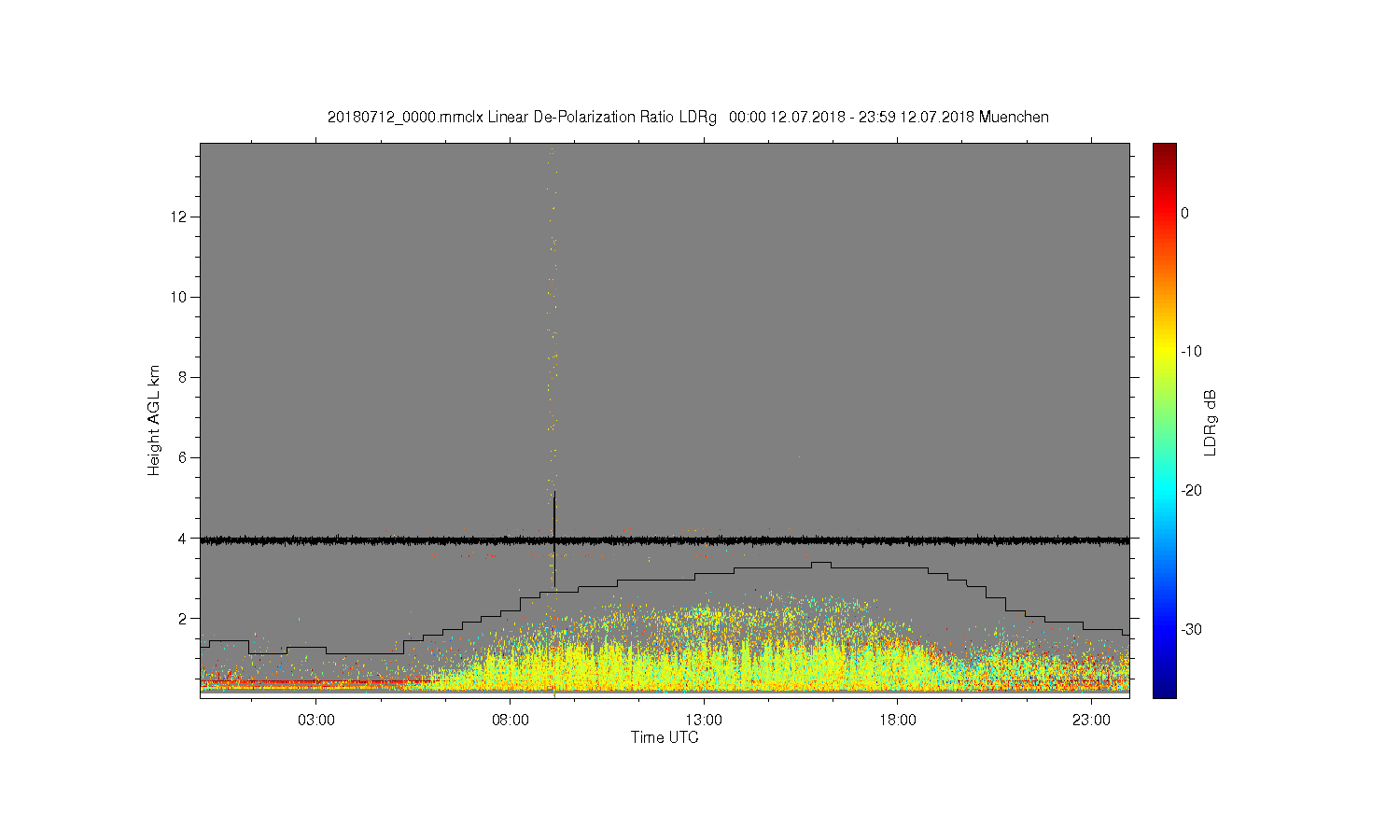This screenshot has height=840, width=1400.
Task: Click the 18:00 time tick label
Action: [897, 721]
